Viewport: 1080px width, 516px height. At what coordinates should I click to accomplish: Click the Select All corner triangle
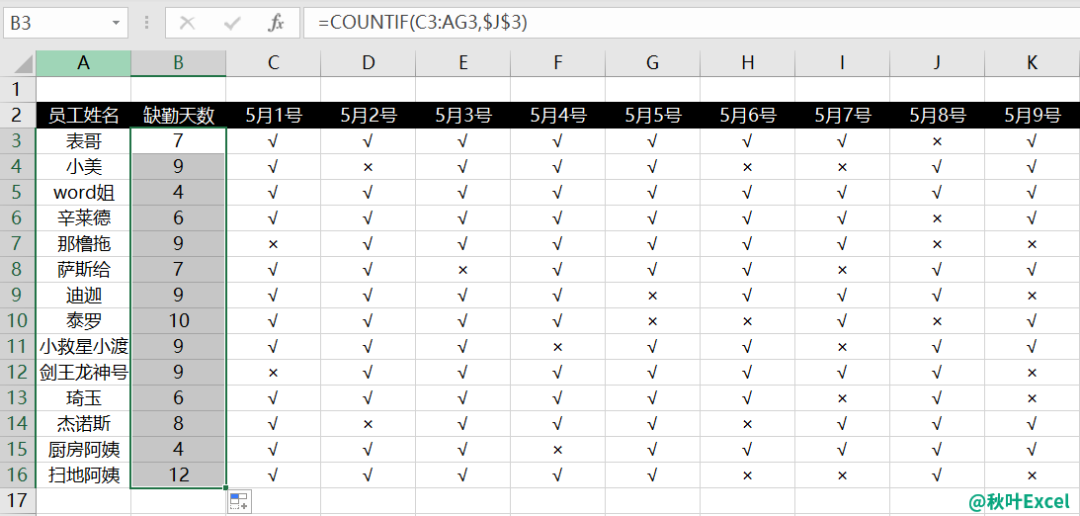[x=23, y=64]
